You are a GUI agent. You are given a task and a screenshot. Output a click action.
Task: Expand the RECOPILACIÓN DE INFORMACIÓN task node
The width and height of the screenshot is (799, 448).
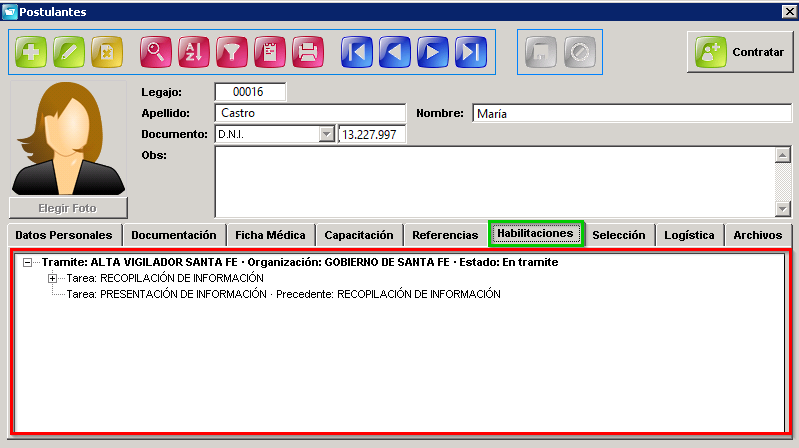click(x=52, y=278)
